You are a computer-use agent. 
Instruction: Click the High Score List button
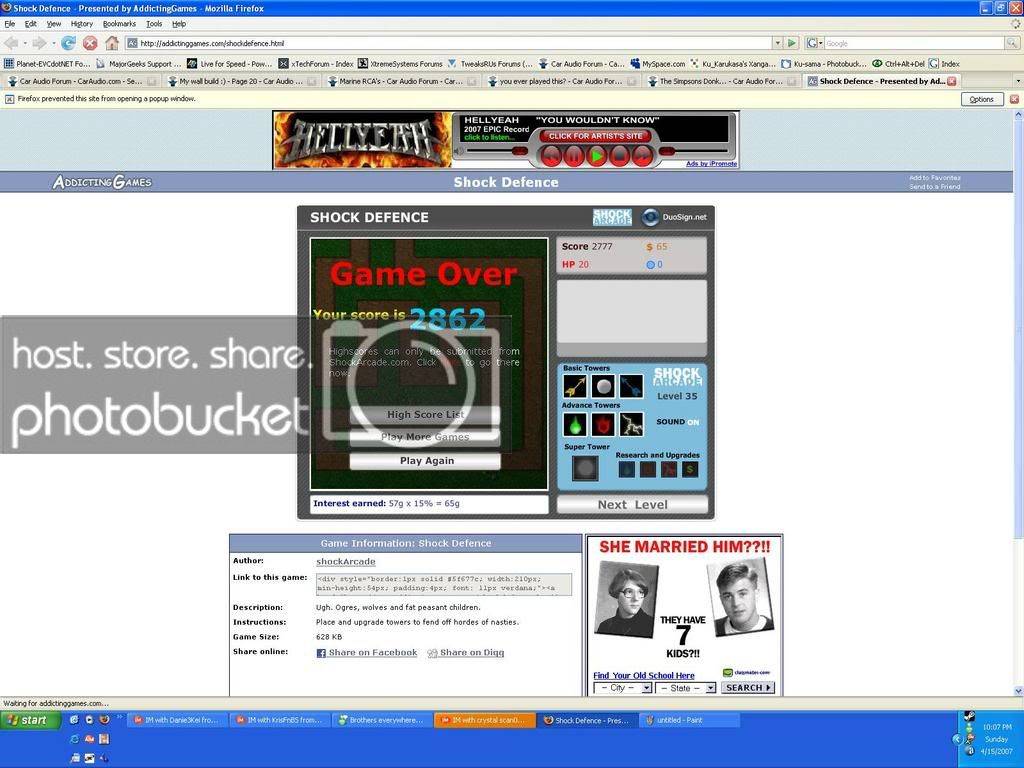click(x=426, y=415)
